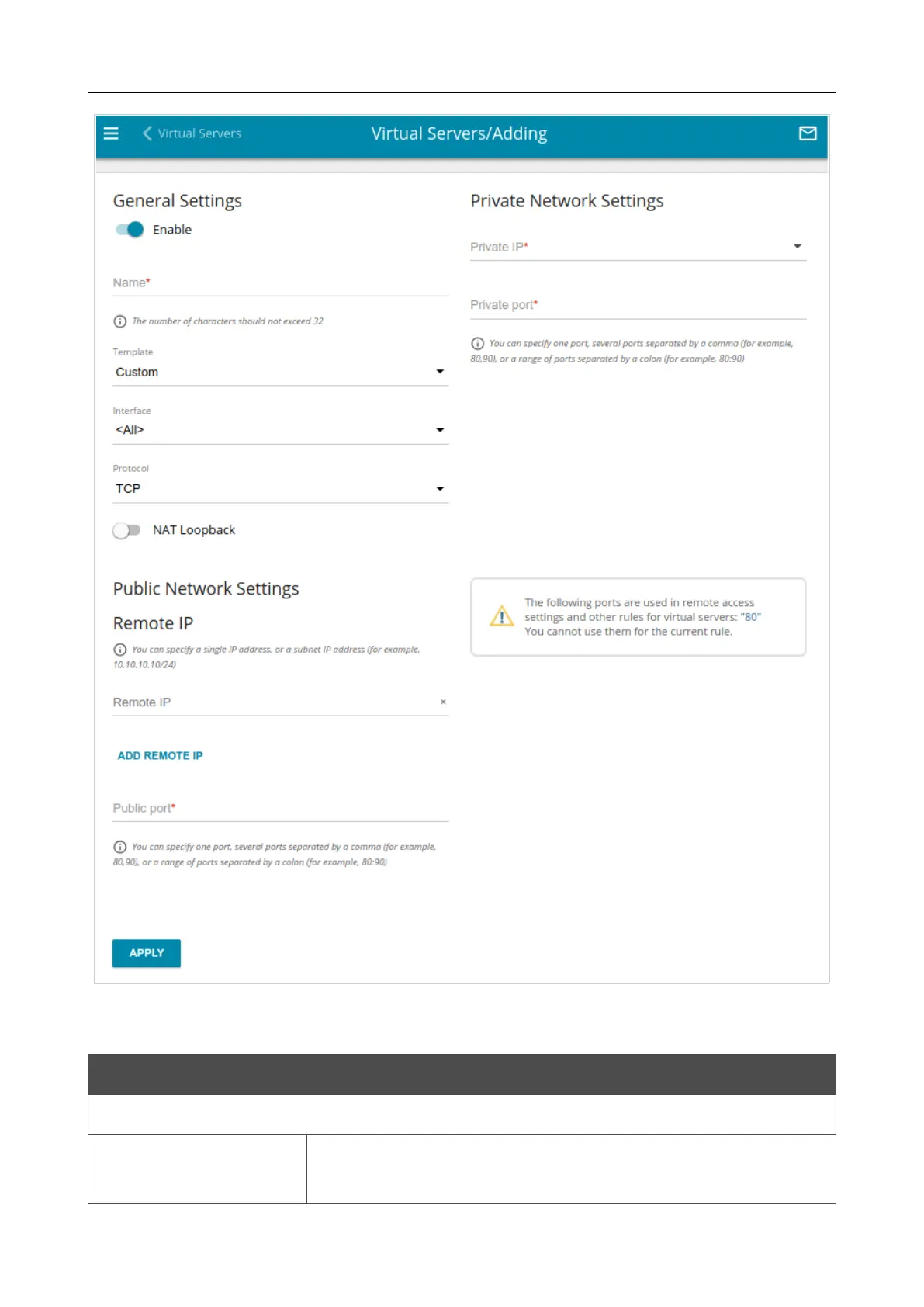Go back to Virtual Servers page
This screenshot has height=1307, width=924.
pyautogui.click(x=199, y=133)
